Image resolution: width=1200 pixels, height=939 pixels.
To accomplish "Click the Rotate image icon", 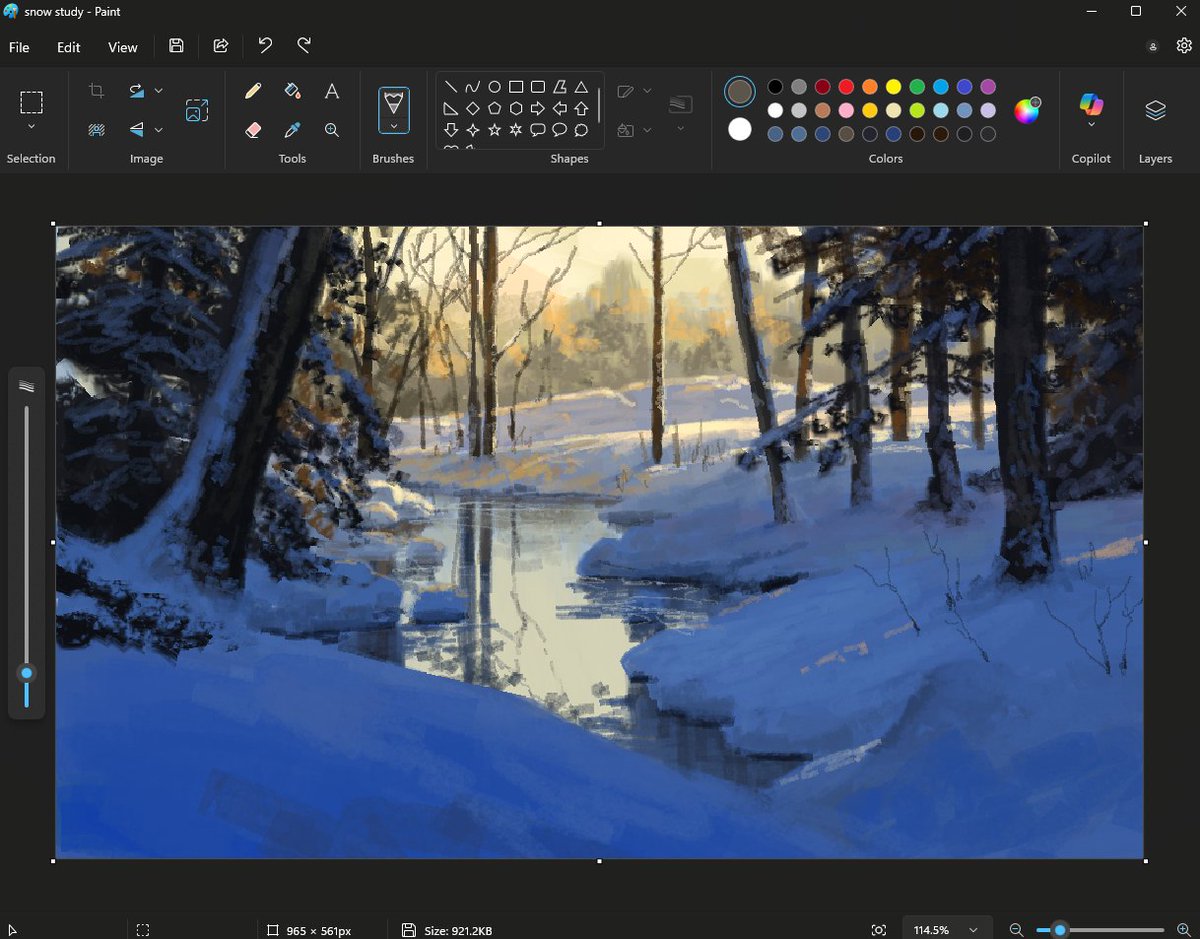I will 137,91.
